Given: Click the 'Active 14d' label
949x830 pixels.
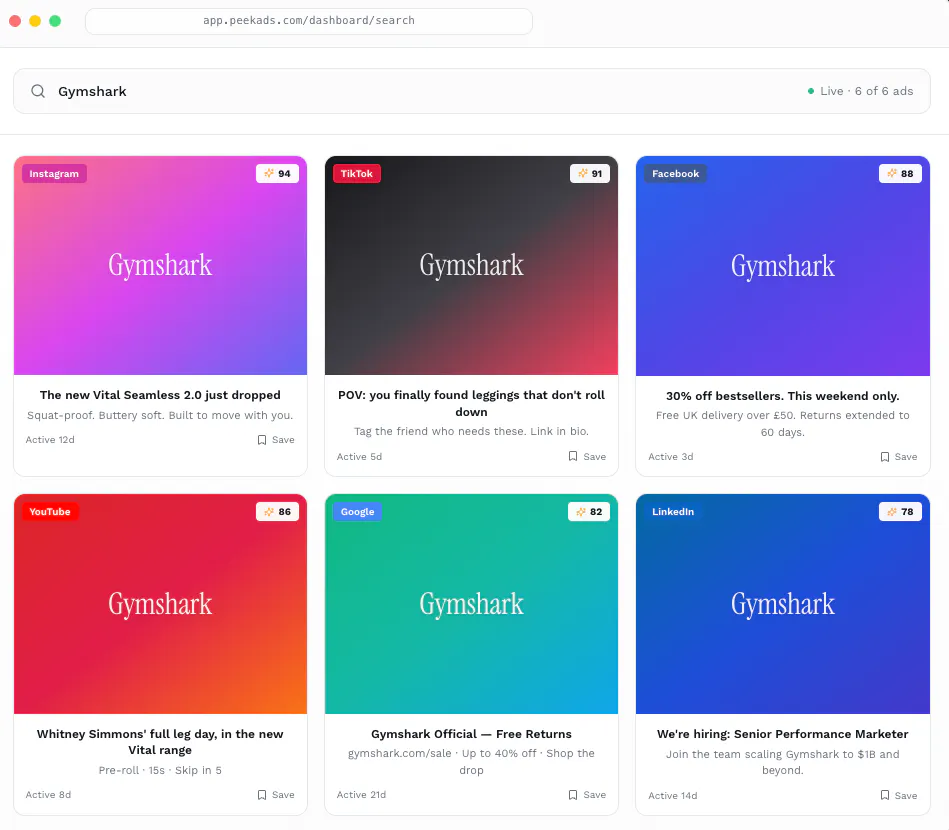Looking at the screenshot, I should (672, 795).
